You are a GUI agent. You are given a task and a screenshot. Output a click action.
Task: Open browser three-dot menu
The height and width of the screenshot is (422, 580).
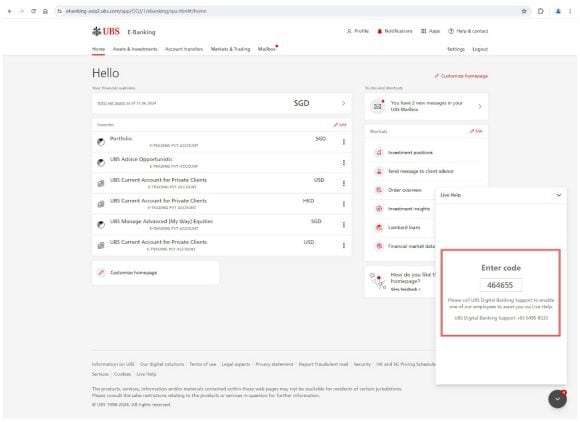click(x=570, y=11)
